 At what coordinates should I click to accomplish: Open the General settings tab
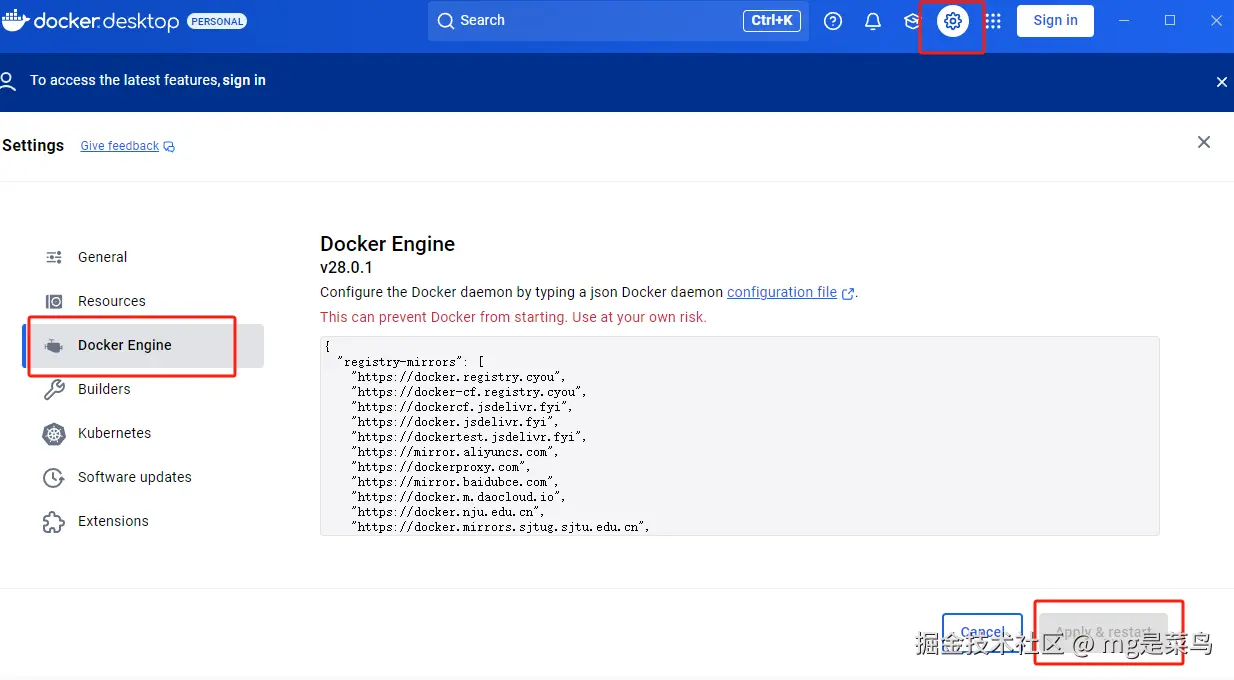click(x=143, y=257)
